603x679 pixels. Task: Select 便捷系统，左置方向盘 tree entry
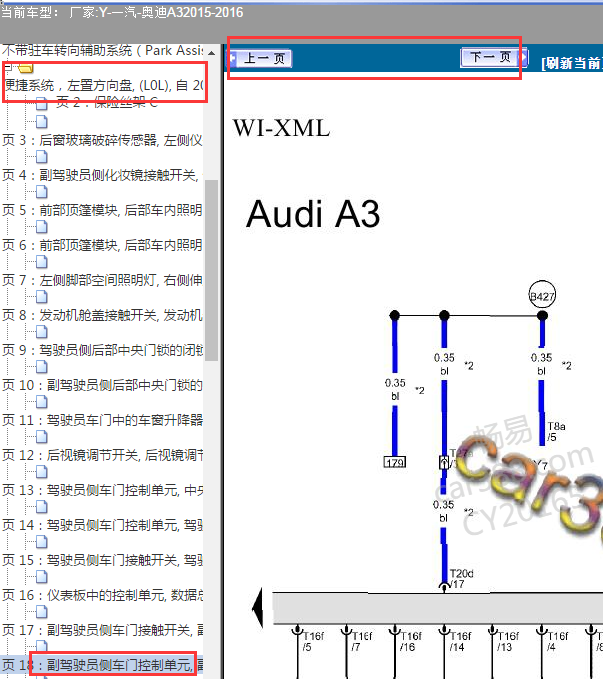click(x=104, y=85)
